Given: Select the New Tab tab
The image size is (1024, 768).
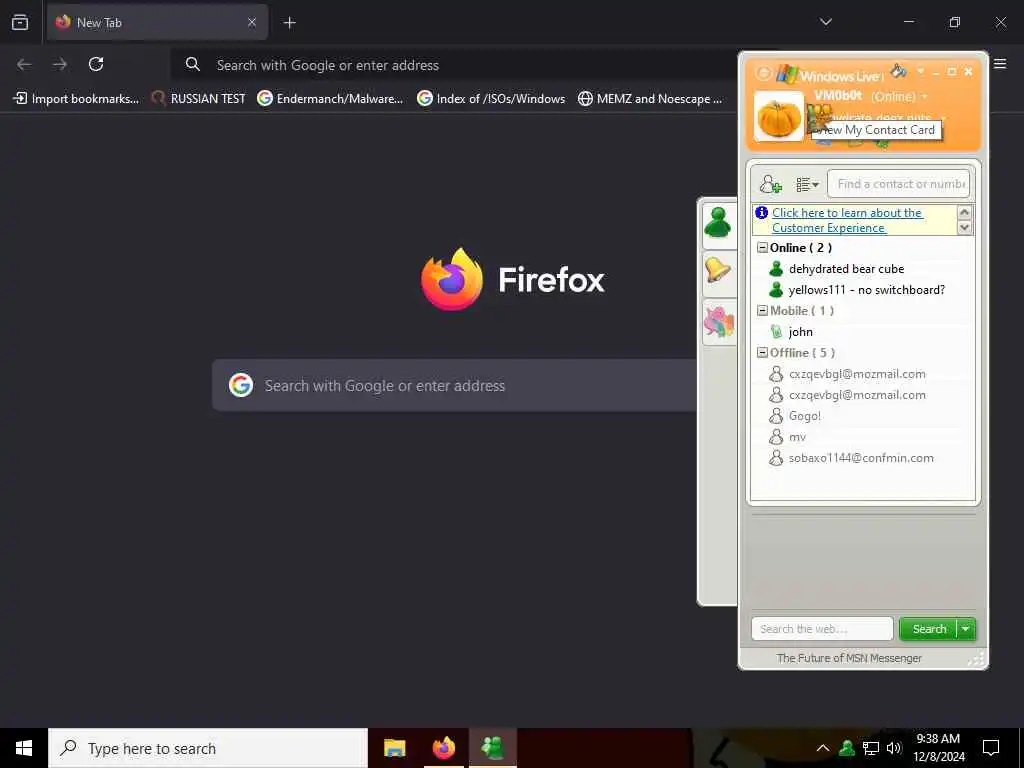Looking at the screenshot, I should tap(157, 23).
